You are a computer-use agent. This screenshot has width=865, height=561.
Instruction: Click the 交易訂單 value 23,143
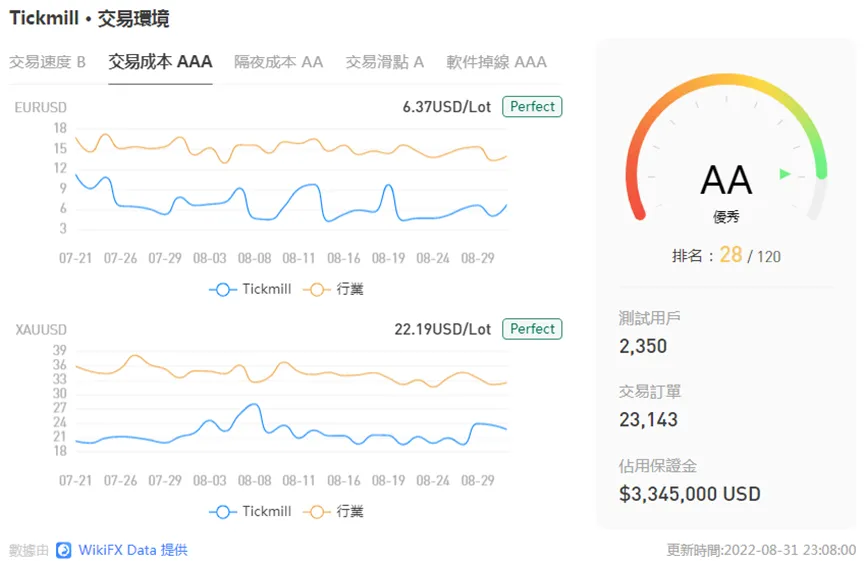(648, 420)
